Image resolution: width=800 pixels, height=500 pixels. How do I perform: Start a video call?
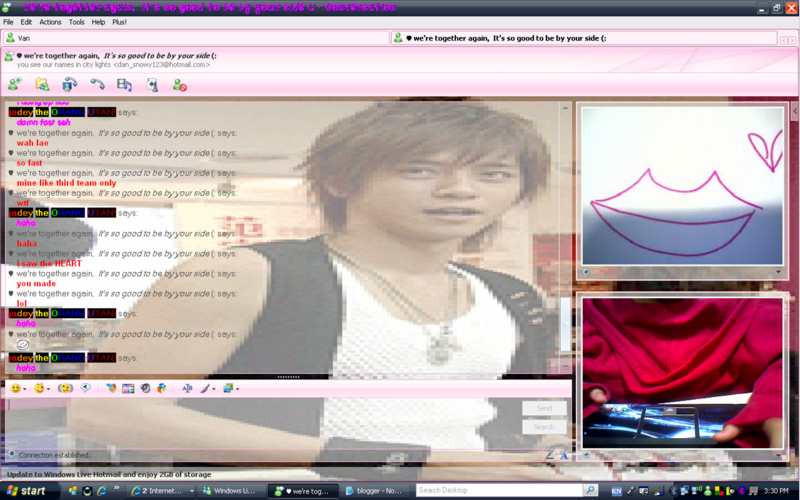(69, 84)
